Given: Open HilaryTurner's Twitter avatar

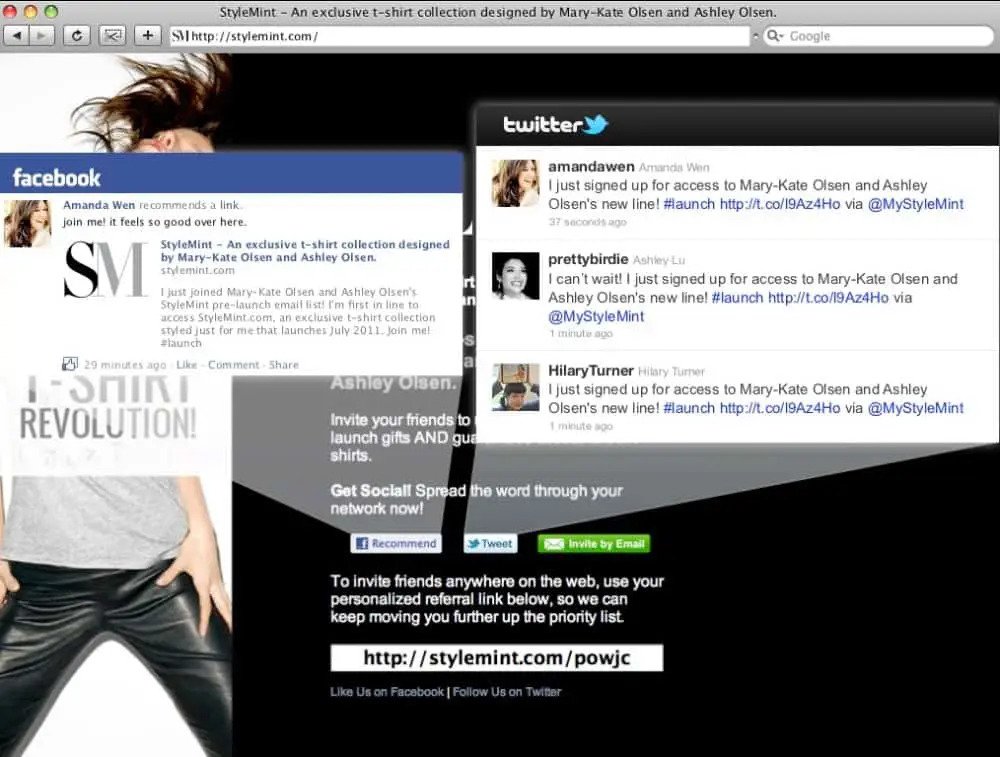Looking at the screenshot, I should coord(515,387).
